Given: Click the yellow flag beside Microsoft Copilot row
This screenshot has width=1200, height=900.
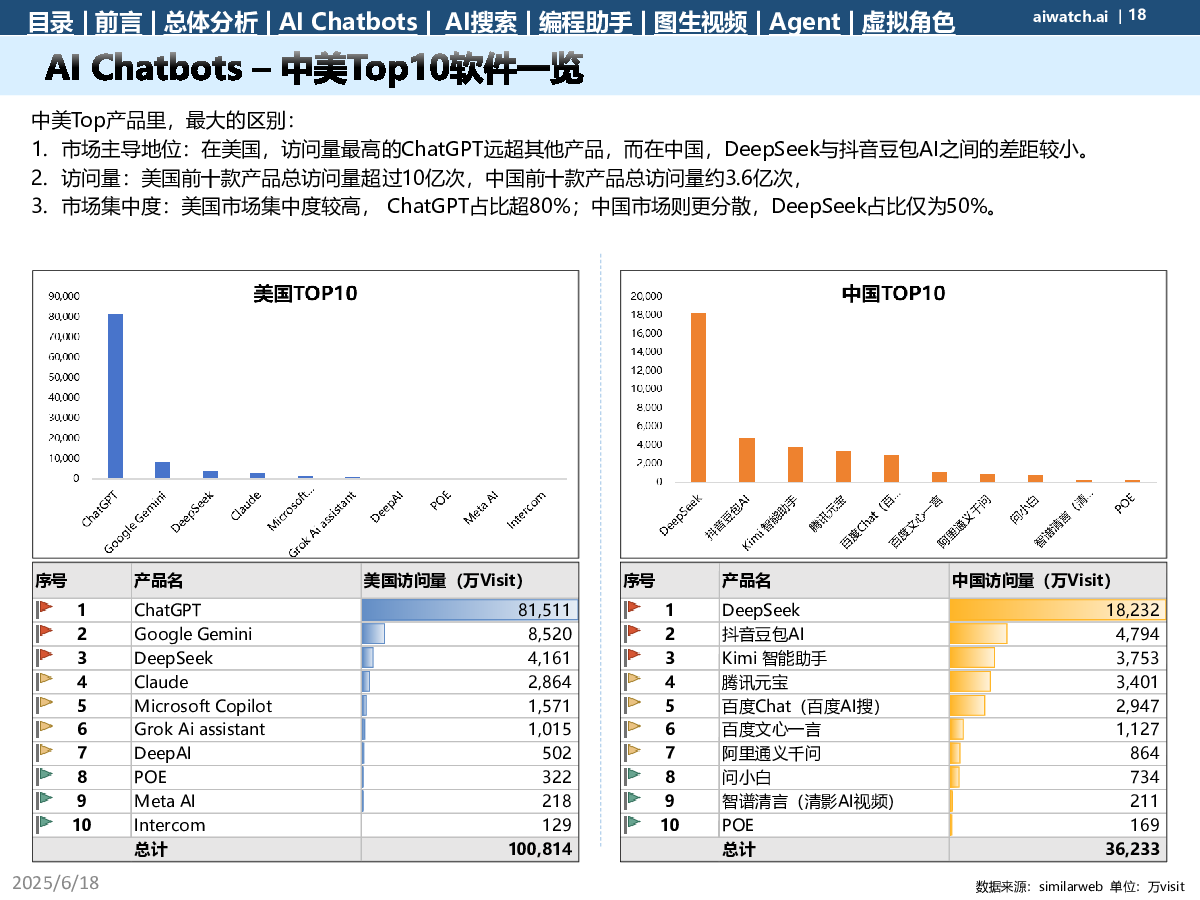Looking at the screenshot, I should point(44,705).
